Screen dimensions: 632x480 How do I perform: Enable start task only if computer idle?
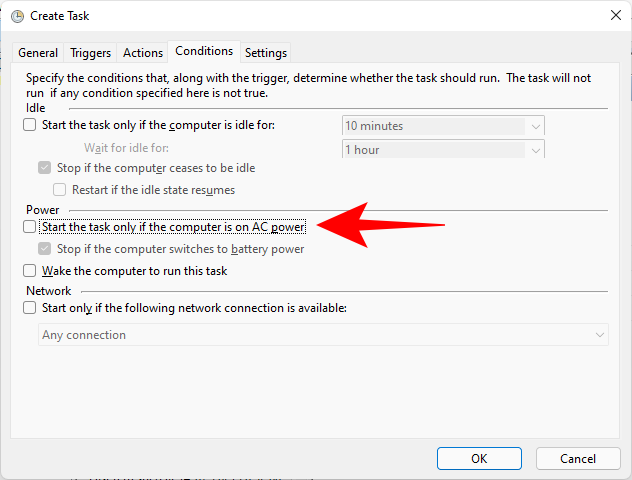30,125
